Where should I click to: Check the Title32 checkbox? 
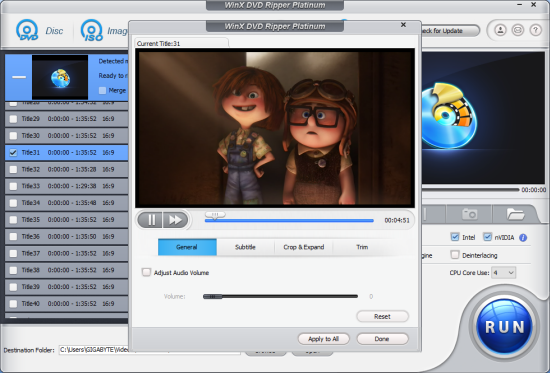pyautogui.click(x=13, y=169)
